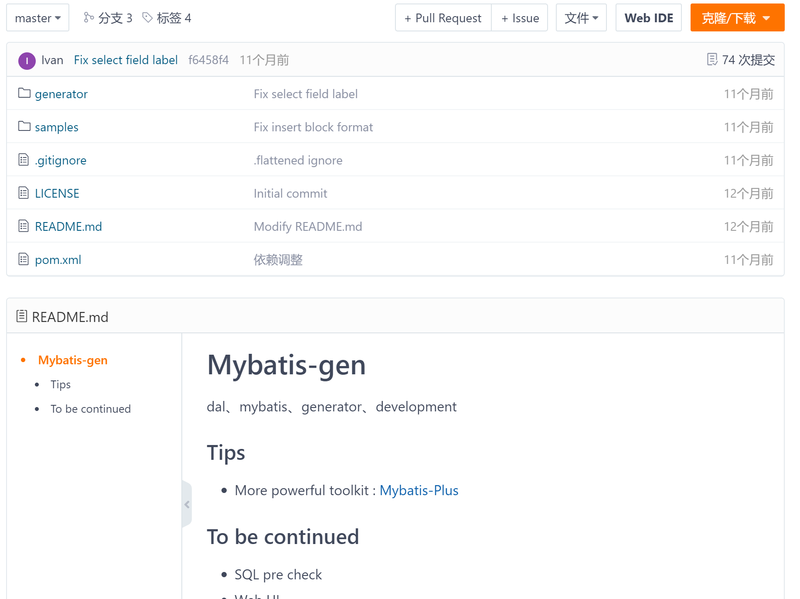The height and width of the screenshot is (599, 800).
Task: Click the README.md panel header icon
Action: click(x=21, y=316)
